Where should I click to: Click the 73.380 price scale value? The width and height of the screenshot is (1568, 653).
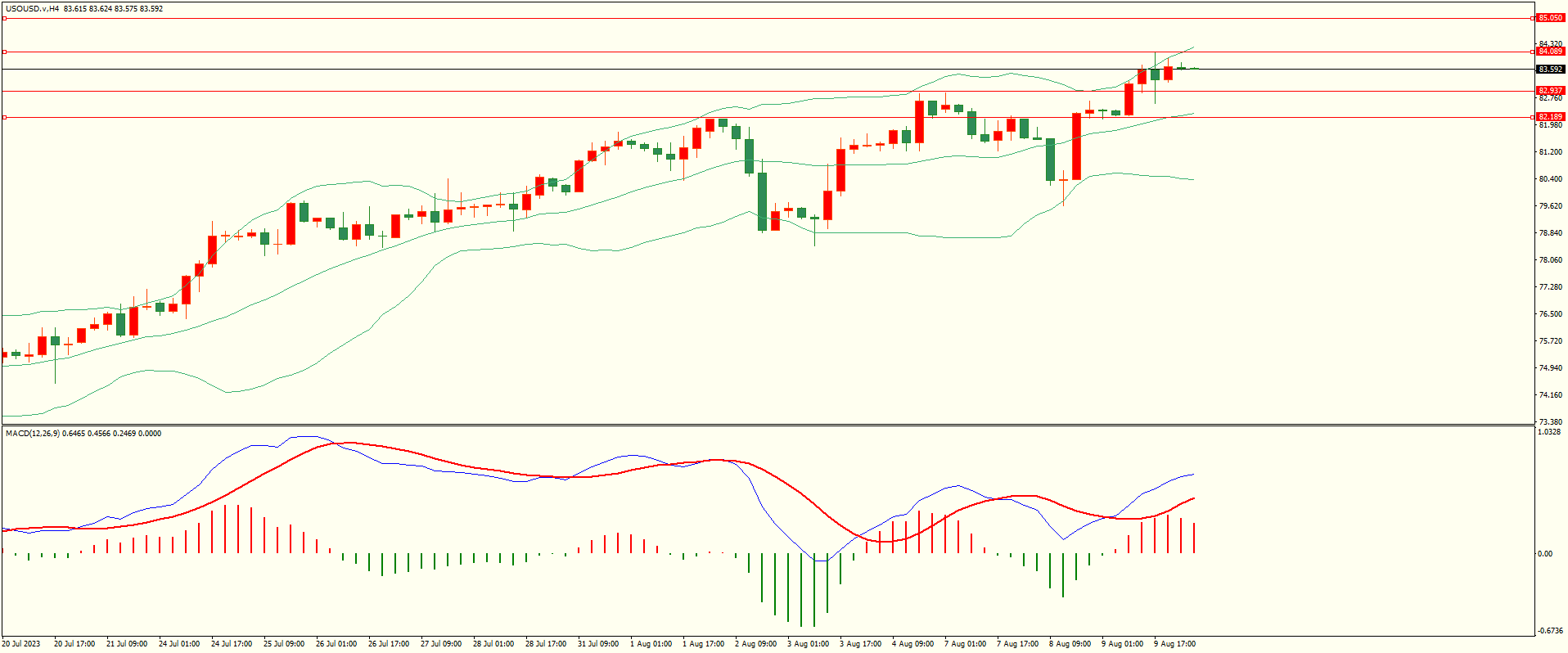(1550, 422)
